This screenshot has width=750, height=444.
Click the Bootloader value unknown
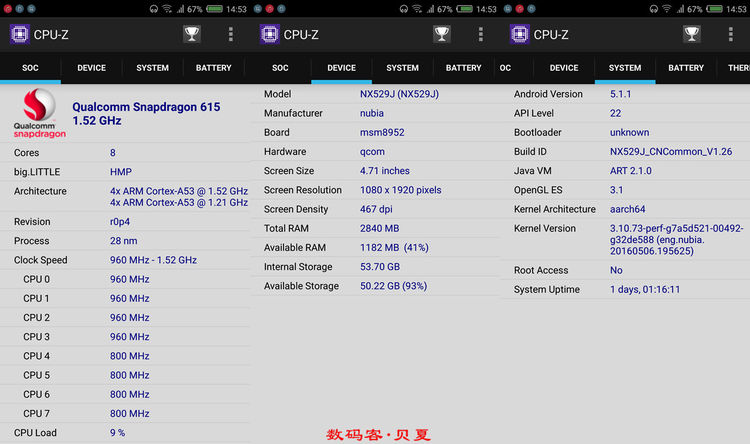pyautogui.click(x=629, y=133)
